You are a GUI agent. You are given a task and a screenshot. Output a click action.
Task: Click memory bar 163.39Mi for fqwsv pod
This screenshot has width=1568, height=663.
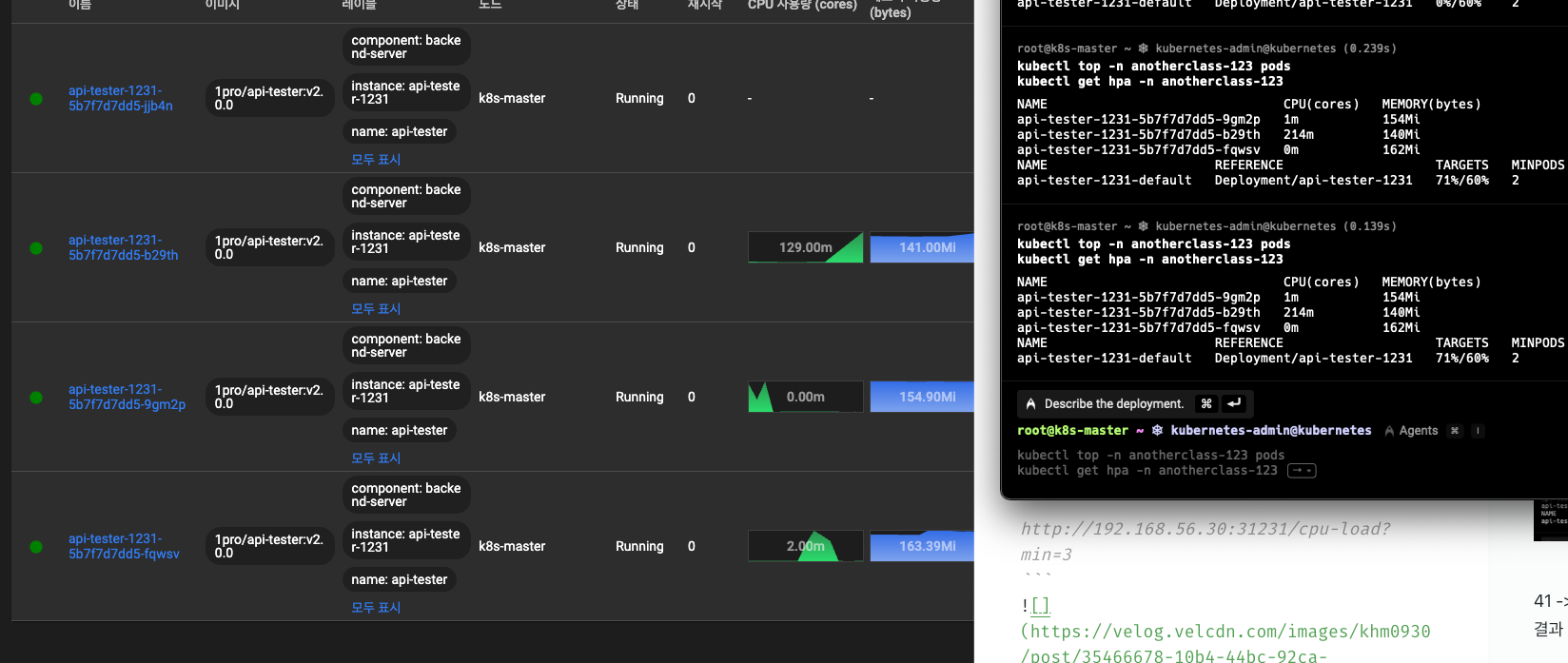[922, 546]
